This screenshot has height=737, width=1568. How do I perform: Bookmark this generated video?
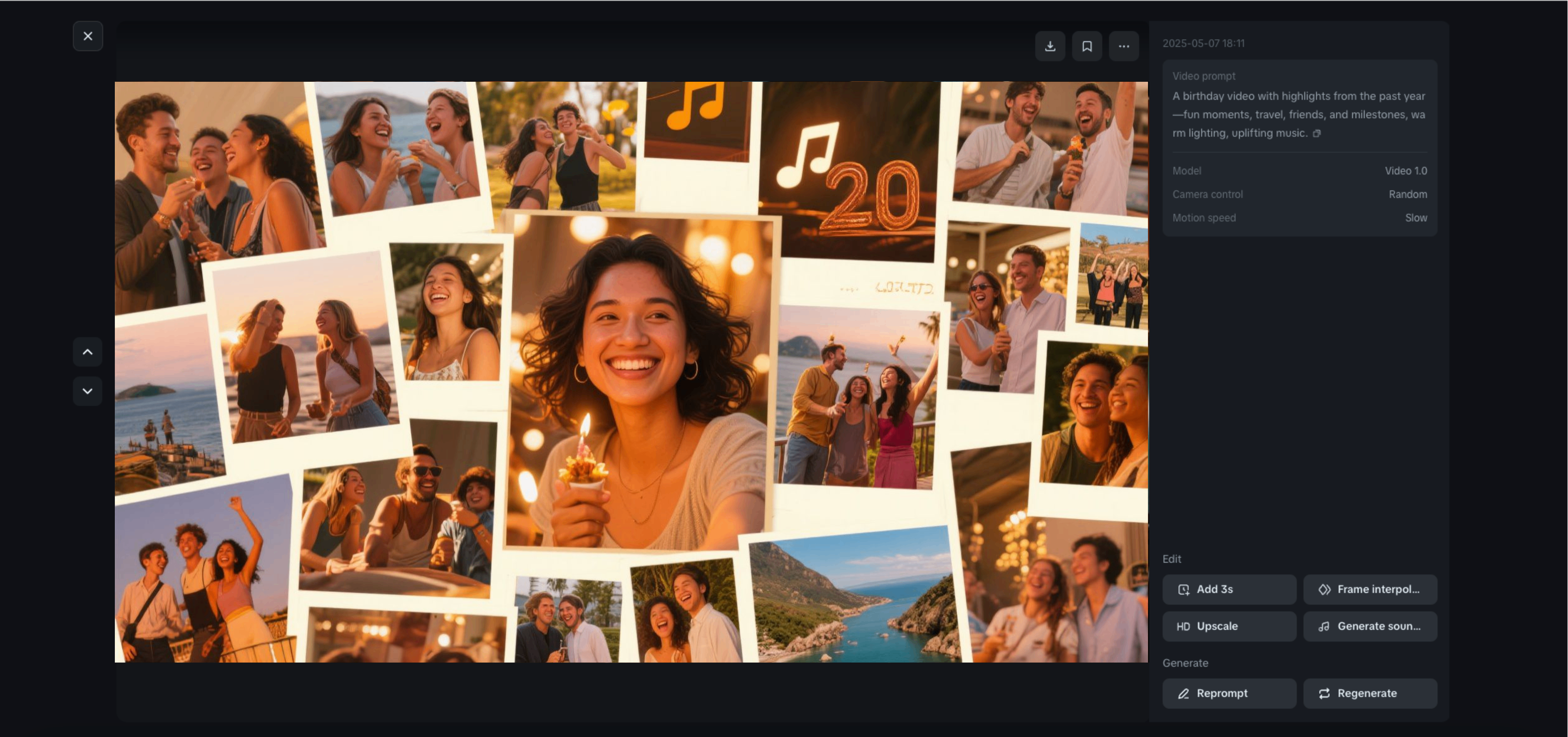[1087, 46]
